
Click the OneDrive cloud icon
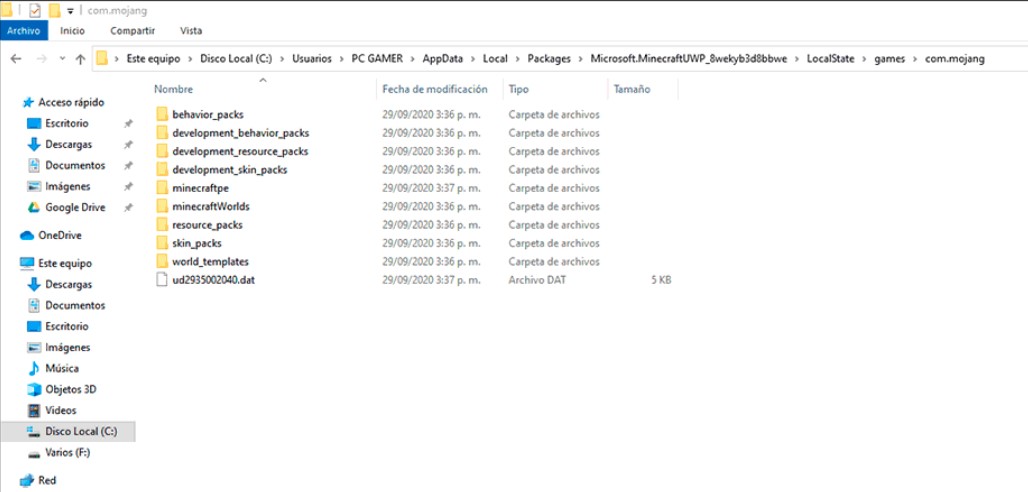(27, 235)
